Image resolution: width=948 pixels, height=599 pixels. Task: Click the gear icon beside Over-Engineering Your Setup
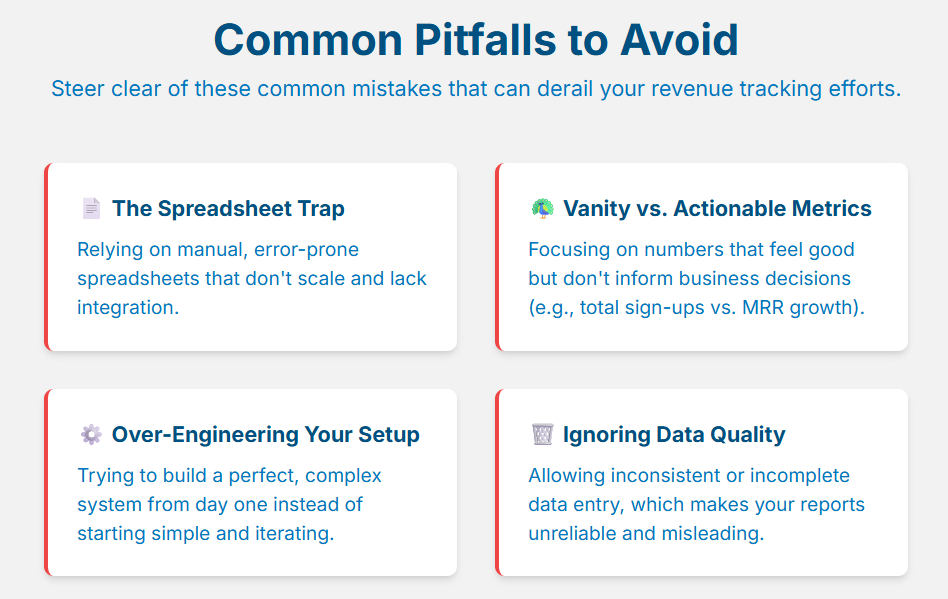point(91,434)
